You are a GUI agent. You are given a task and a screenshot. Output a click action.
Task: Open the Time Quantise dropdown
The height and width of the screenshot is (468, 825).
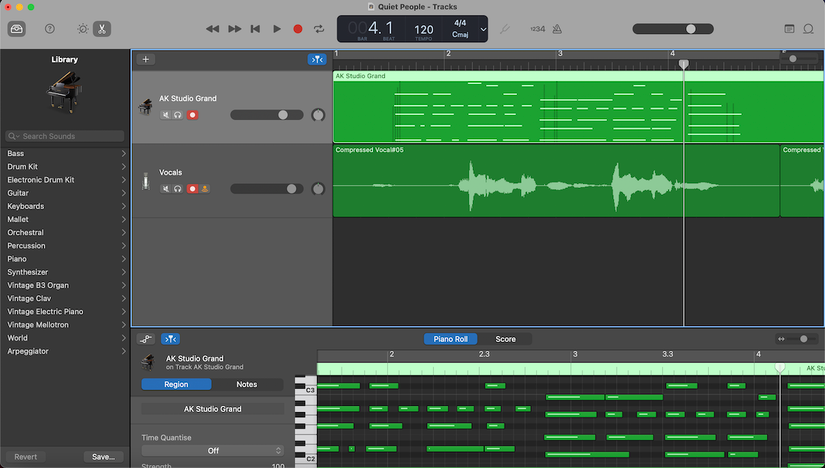coord(213,451)
